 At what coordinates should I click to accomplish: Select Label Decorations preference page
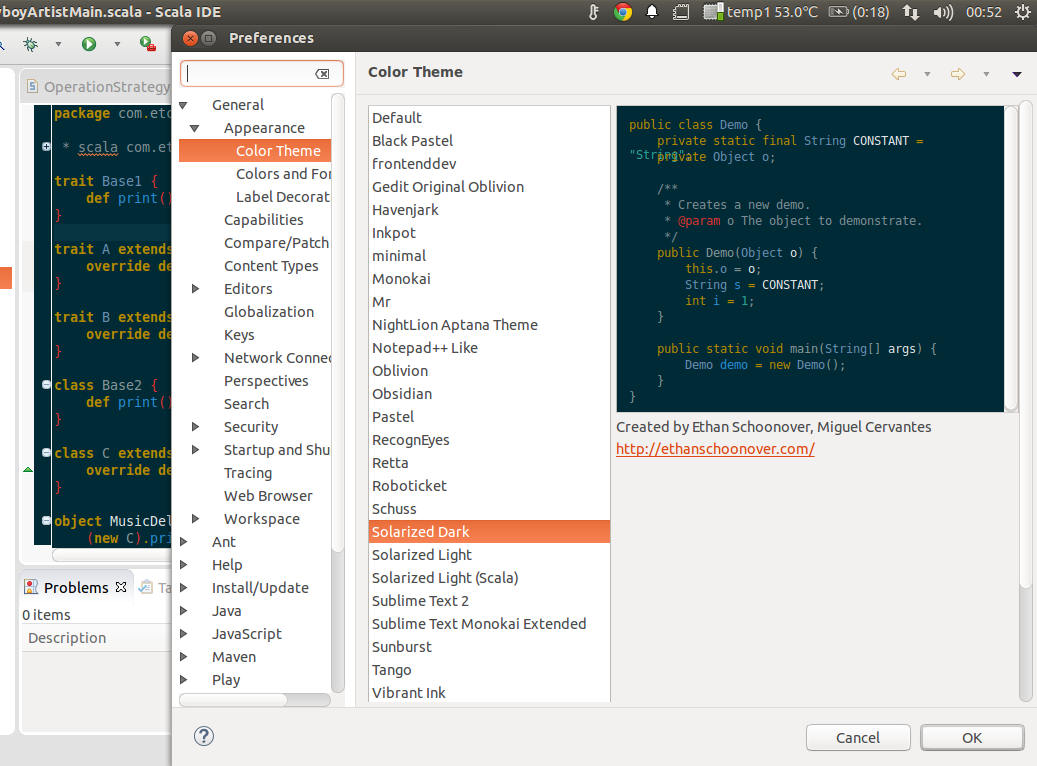(283, 197)
